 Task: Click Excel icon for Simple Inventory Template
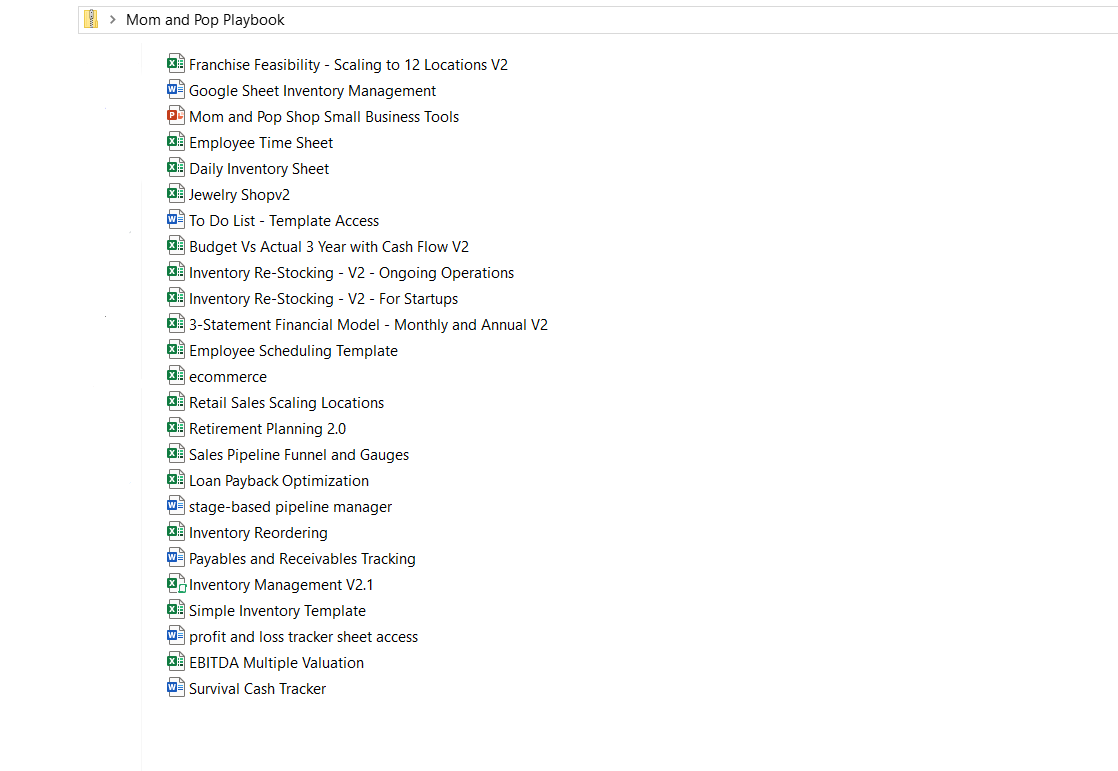pos(175,610)
